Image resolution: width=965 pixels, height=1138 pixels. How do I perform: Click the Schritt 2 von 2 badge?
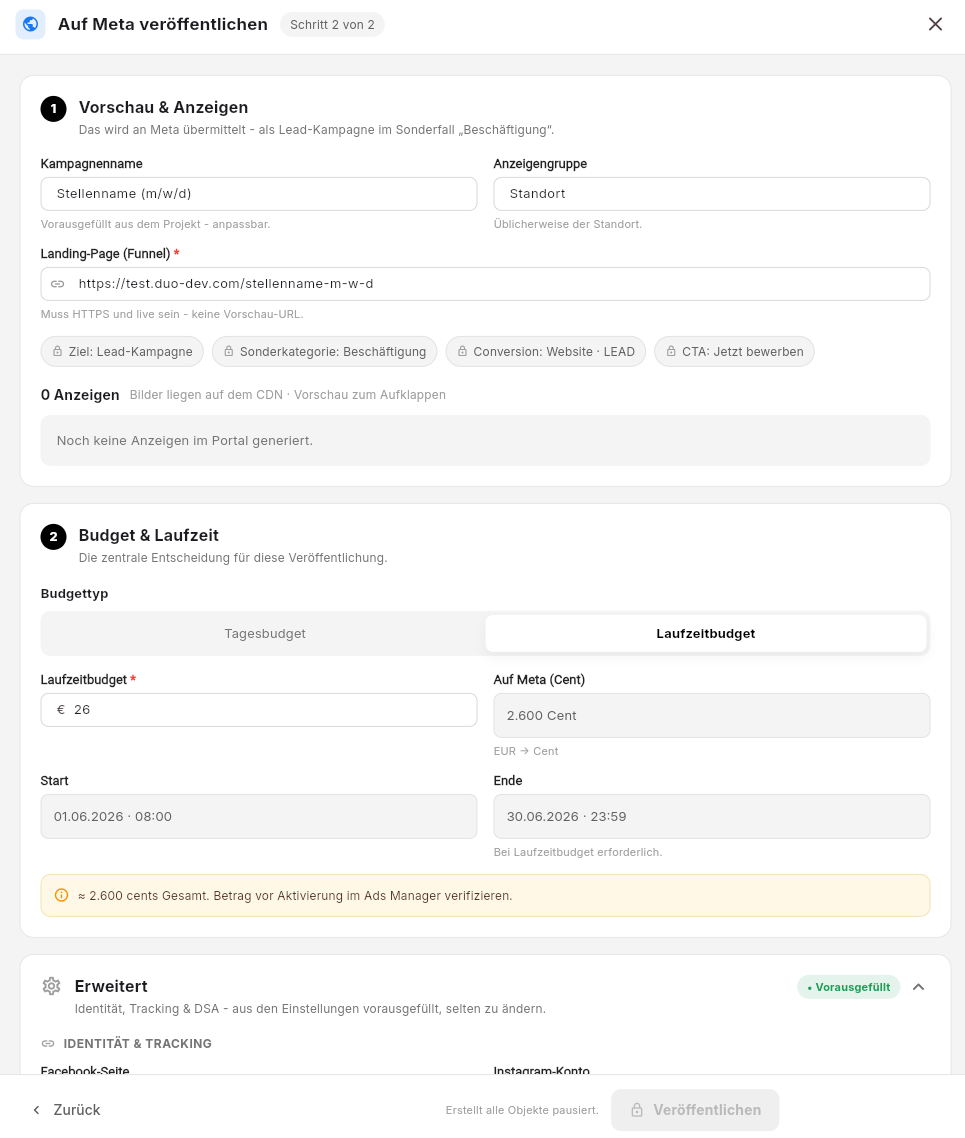(x=332, y=25)
